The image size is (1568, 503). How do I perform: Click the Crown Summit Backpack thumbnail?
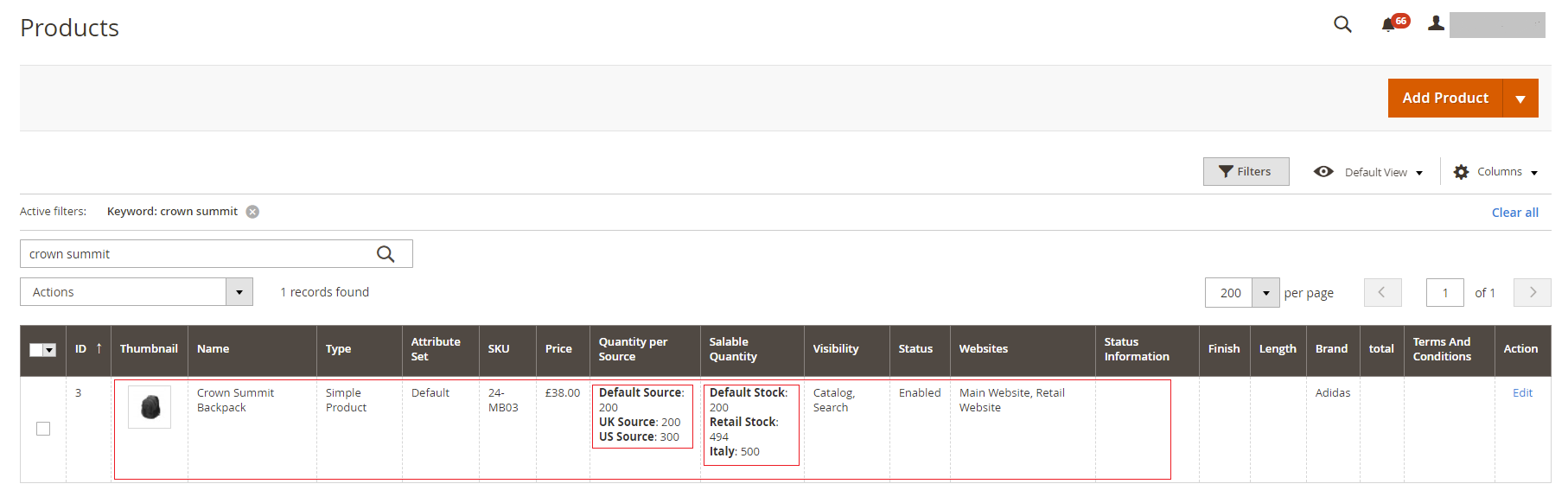click(x=150, y=407)
